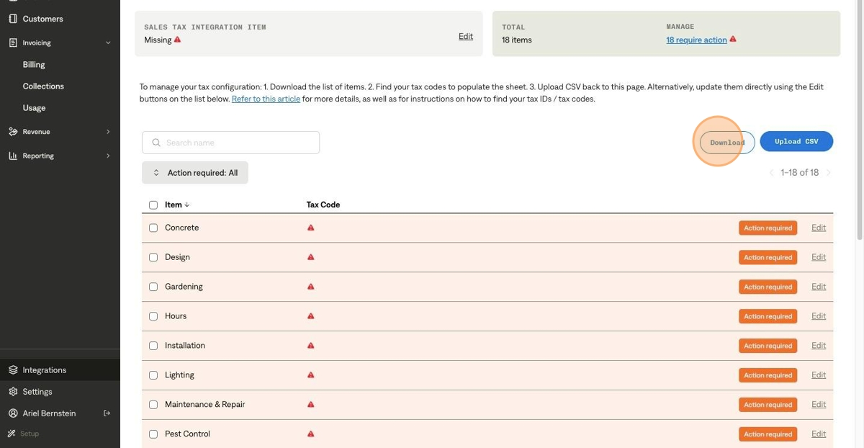864x448 pixels.
Task: Click the warning icon in Concrete row
Action: 311,228
